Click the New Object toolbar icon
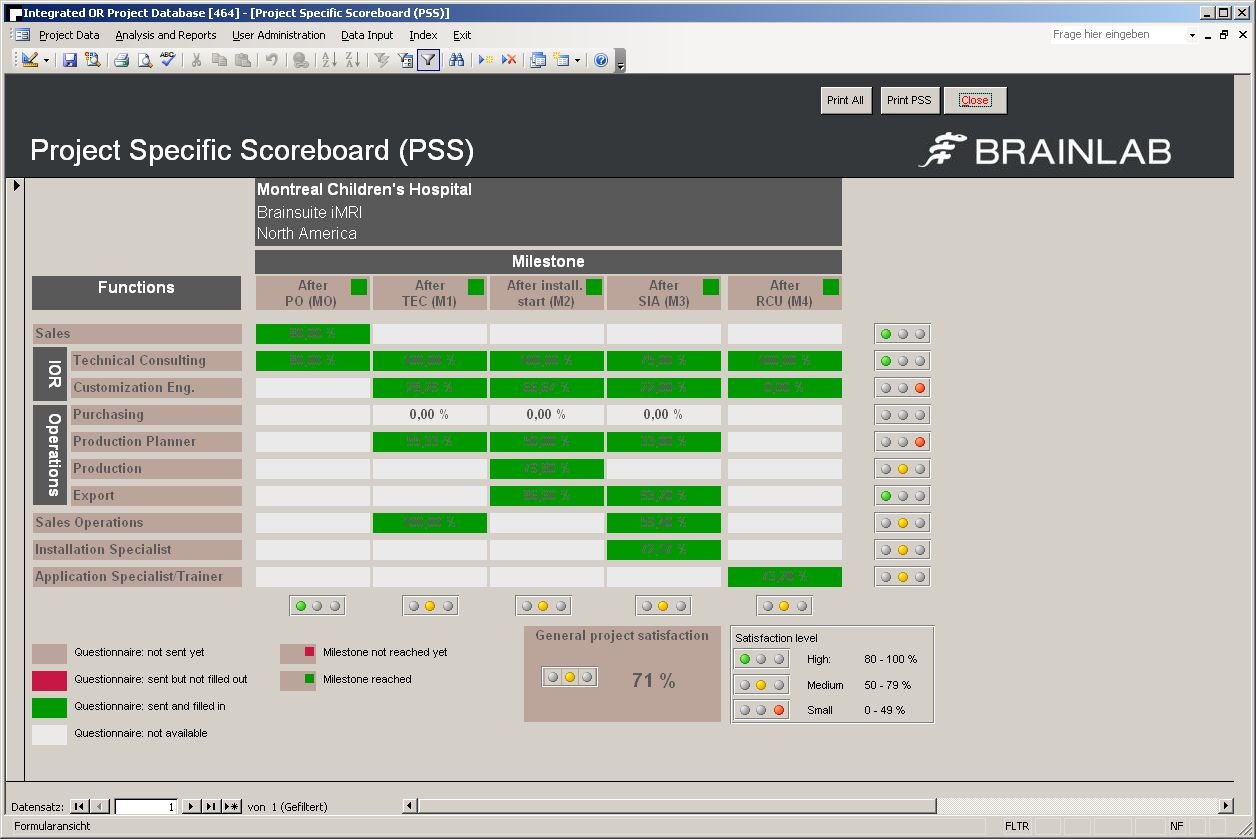The width and height of the screenshot is (1256, 839). coord(561,60)
